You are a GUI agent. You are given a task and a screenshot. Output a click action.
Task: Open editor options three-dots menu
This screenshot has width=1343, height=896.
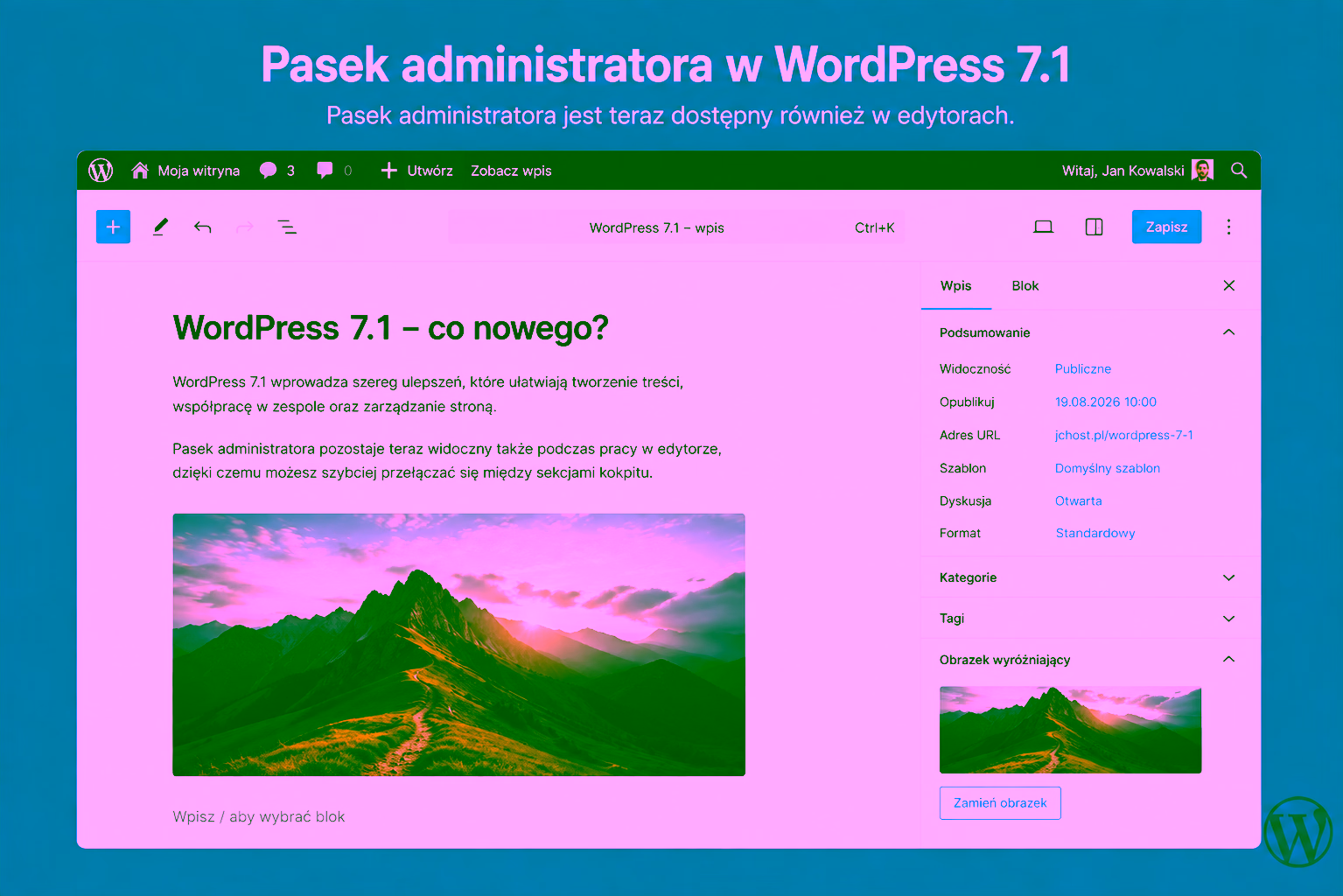(1228, 227)
